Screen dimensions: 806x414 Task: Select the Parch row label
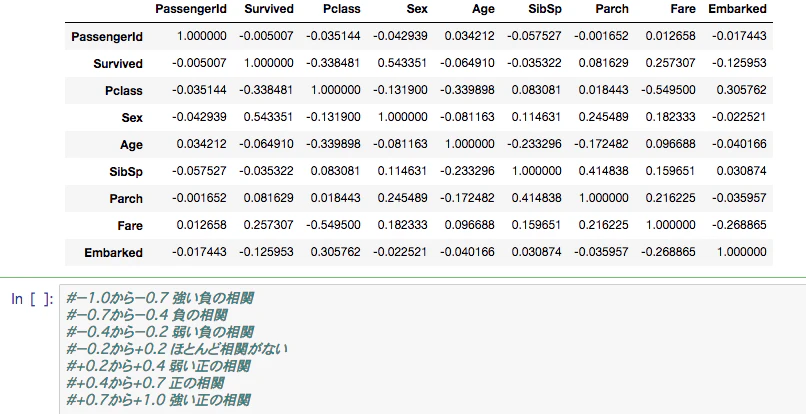click(126, 199)
